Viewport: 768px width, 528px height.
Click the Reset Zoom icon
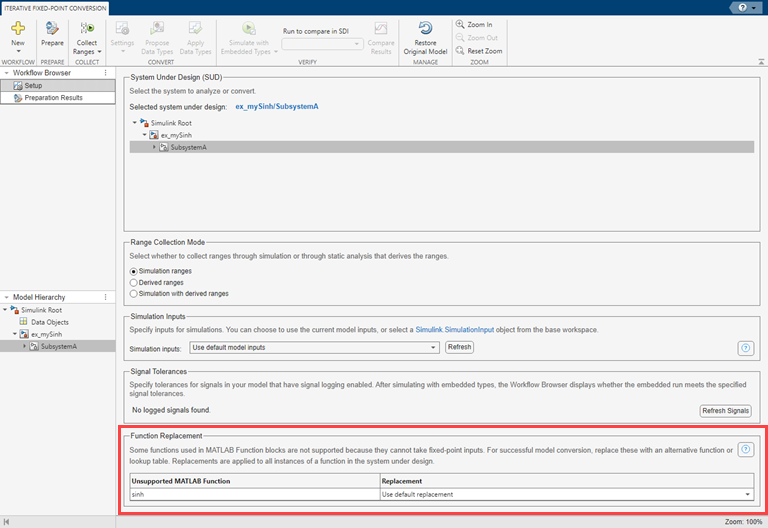pyautogui.click(x=460, y=50)
